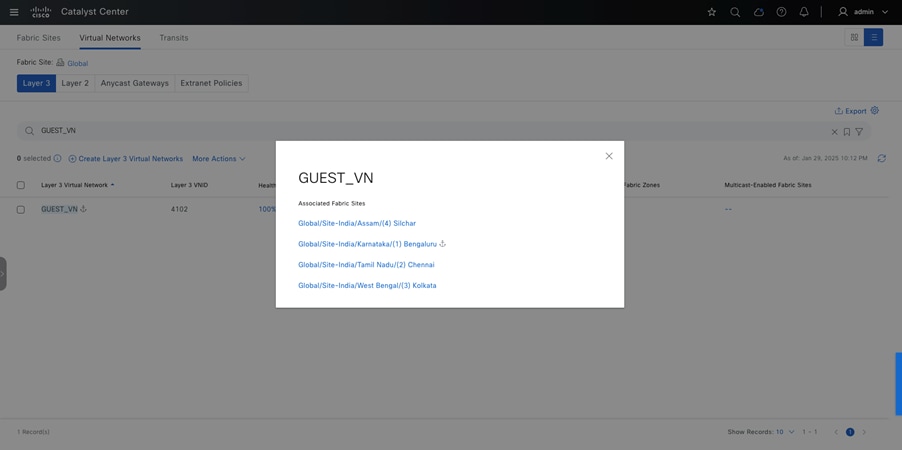Open the West Bengal Kolkata fabric site link
Viewport: 902px width, 450px height.
[x=367, y=285]
